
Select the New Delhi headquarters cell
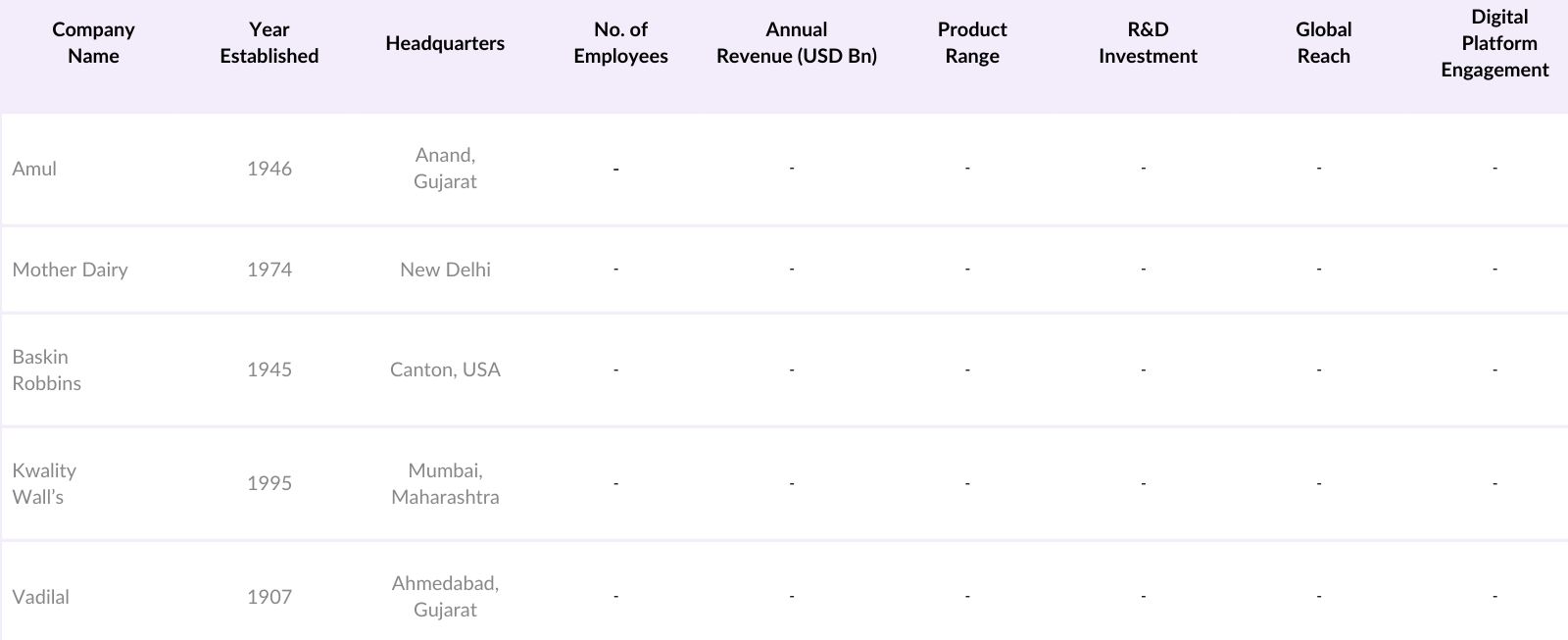(x=445, y=270)
